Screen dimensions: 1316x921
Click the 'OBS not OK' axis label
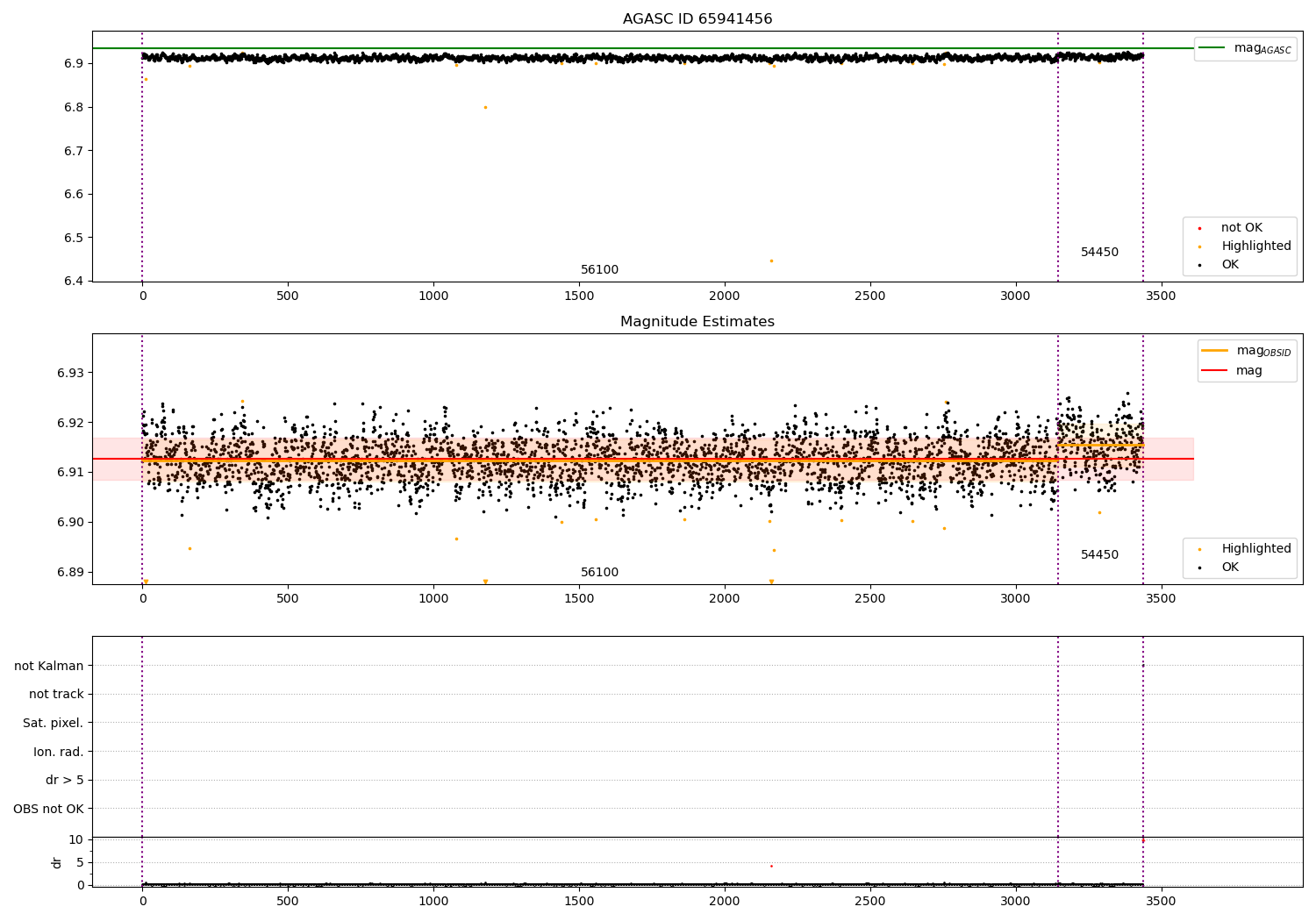[48, 809]
